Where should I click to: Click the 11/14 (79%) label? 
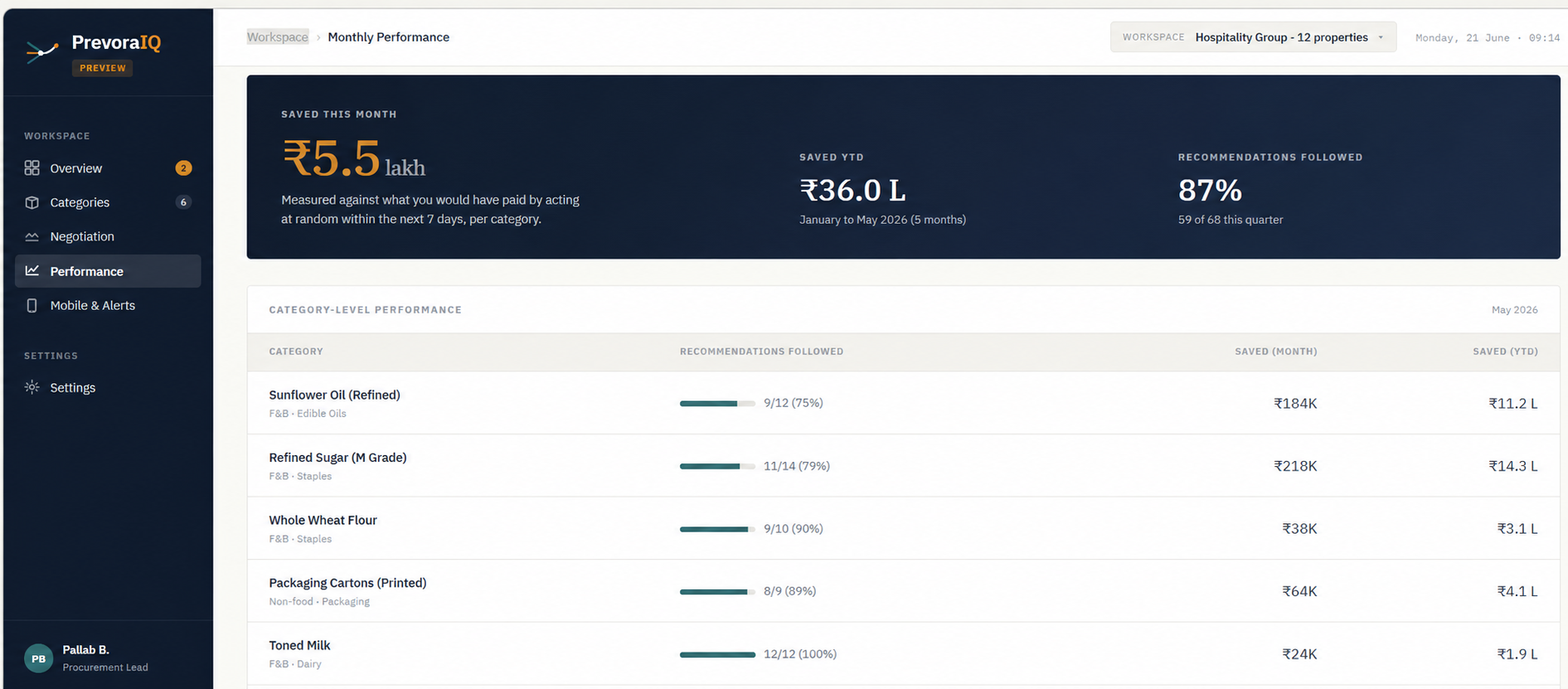coord(796,466)
